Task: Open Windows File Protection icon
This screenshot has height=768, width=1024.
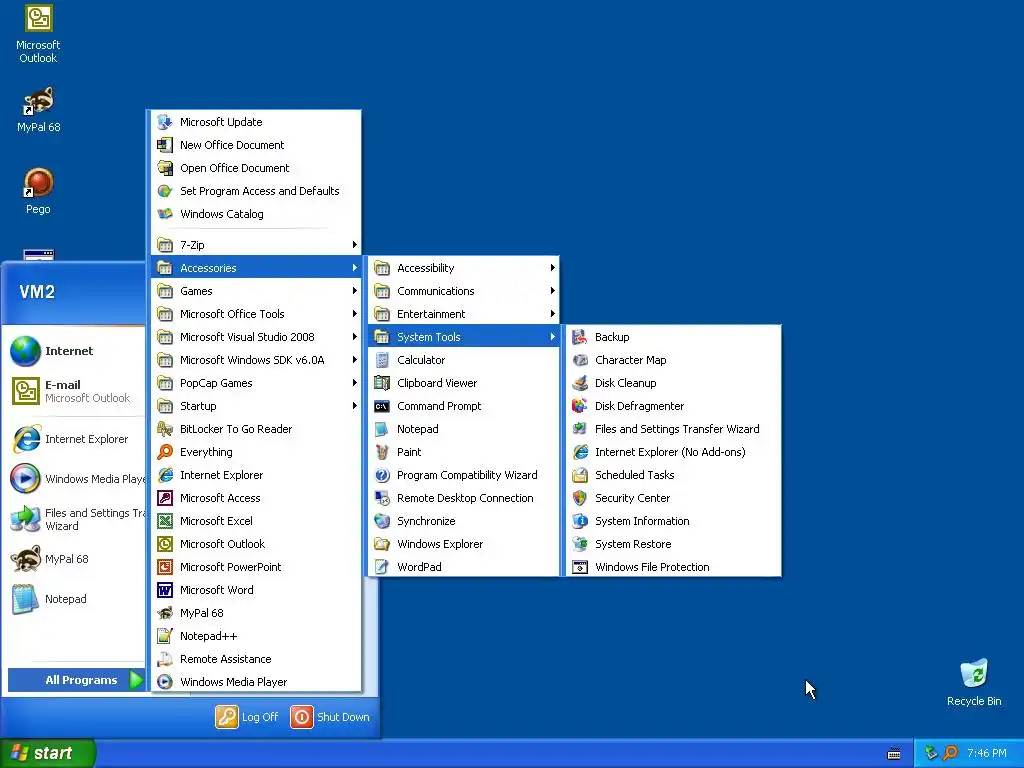Action: [x=580, y=567]
